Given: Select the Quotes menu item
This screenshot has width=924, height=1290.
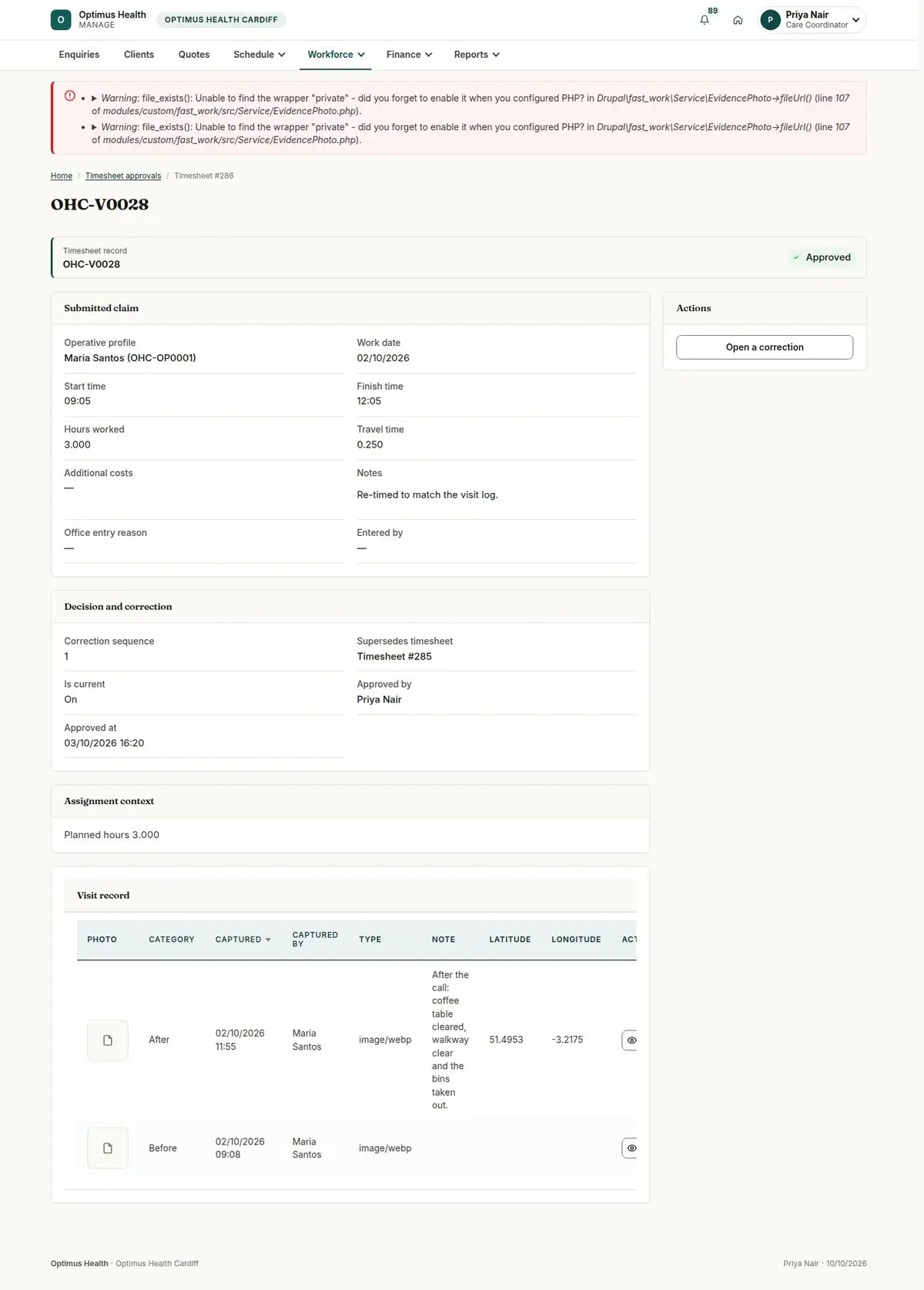Looking at the screenshot, I should tap(194, 55).
